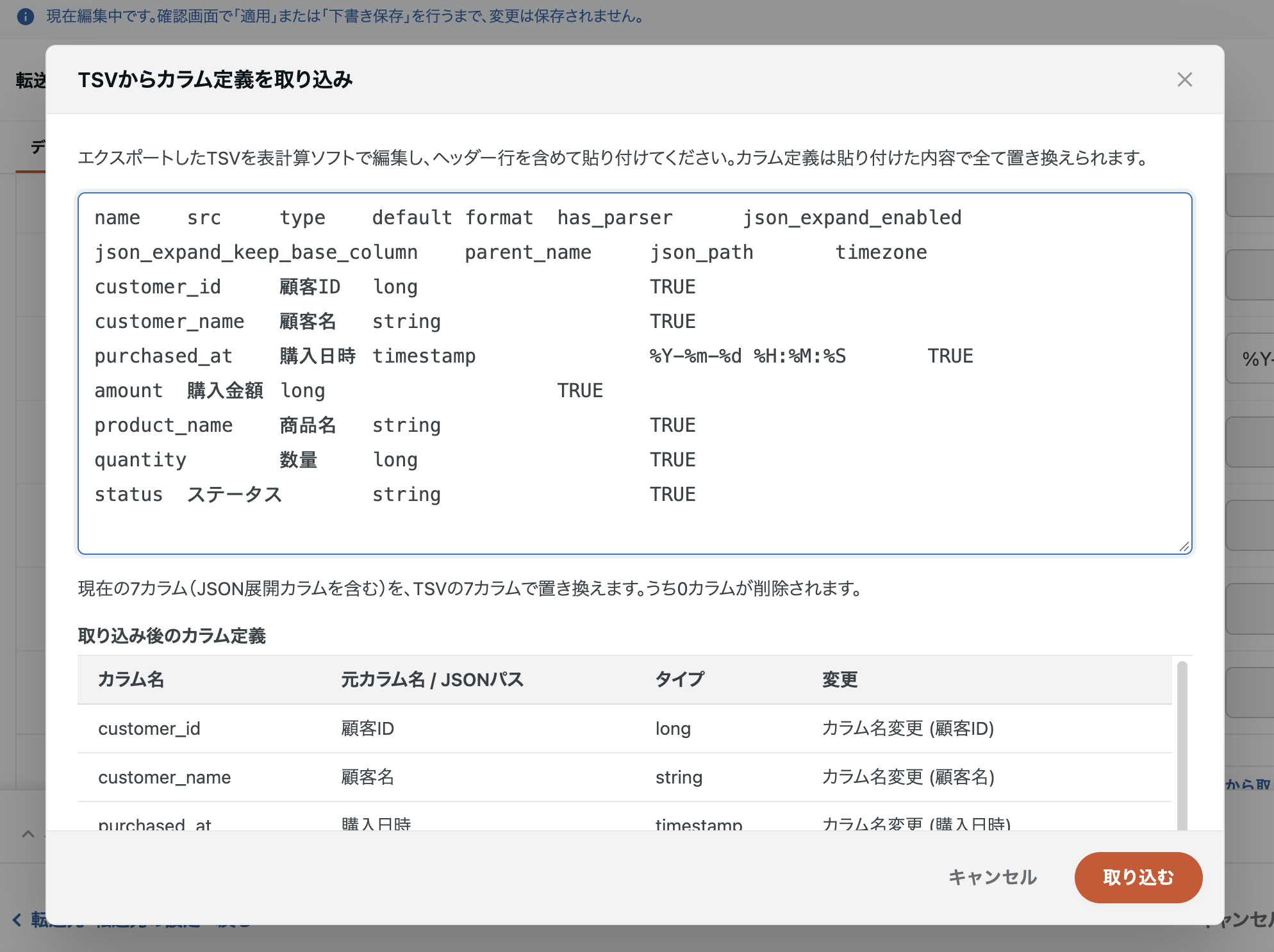Click the replacement summary sentence below the textarea
The width and height of the screenshot is (1274, 952).
pos(471,588)
